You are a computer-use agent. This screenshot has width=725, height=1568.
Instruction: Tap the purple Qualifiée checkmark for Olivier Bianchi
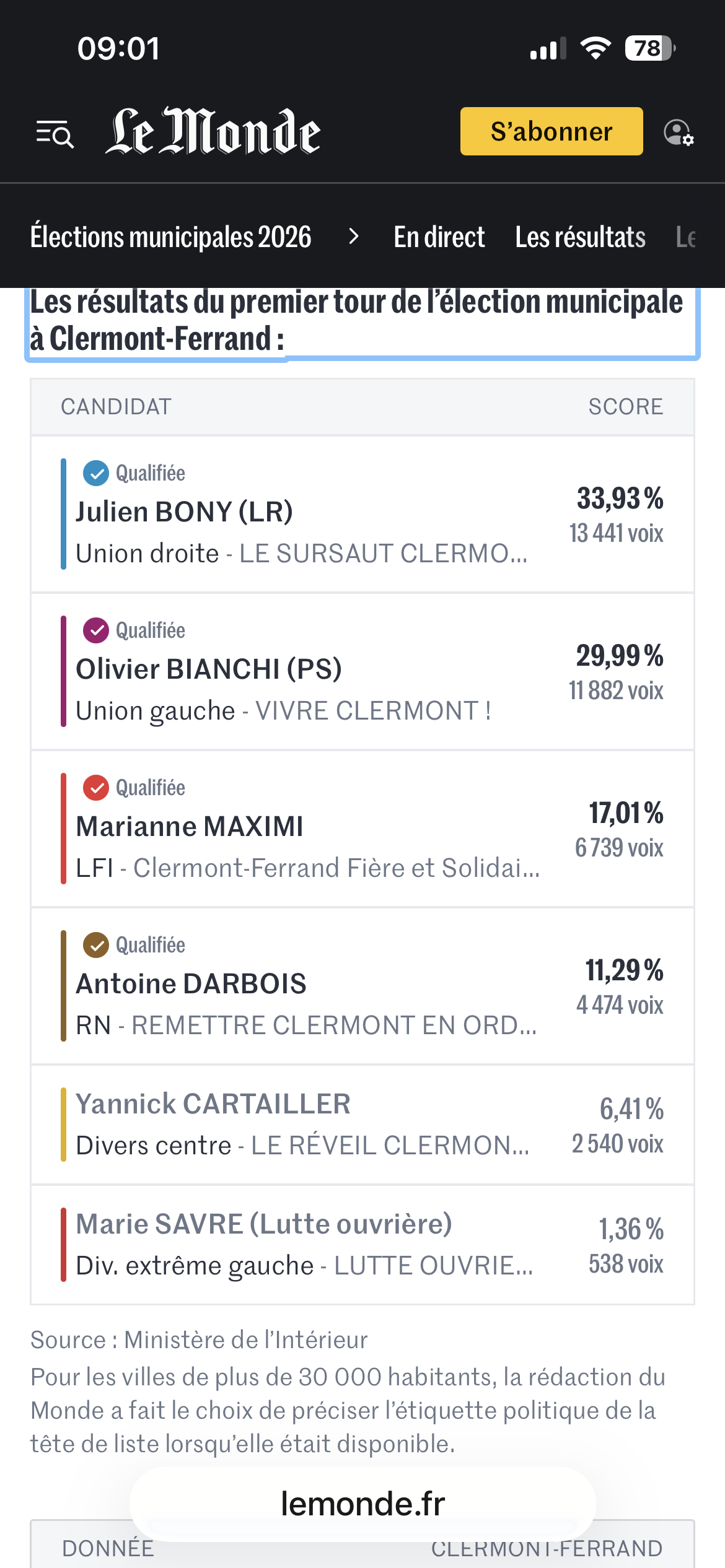96,631
